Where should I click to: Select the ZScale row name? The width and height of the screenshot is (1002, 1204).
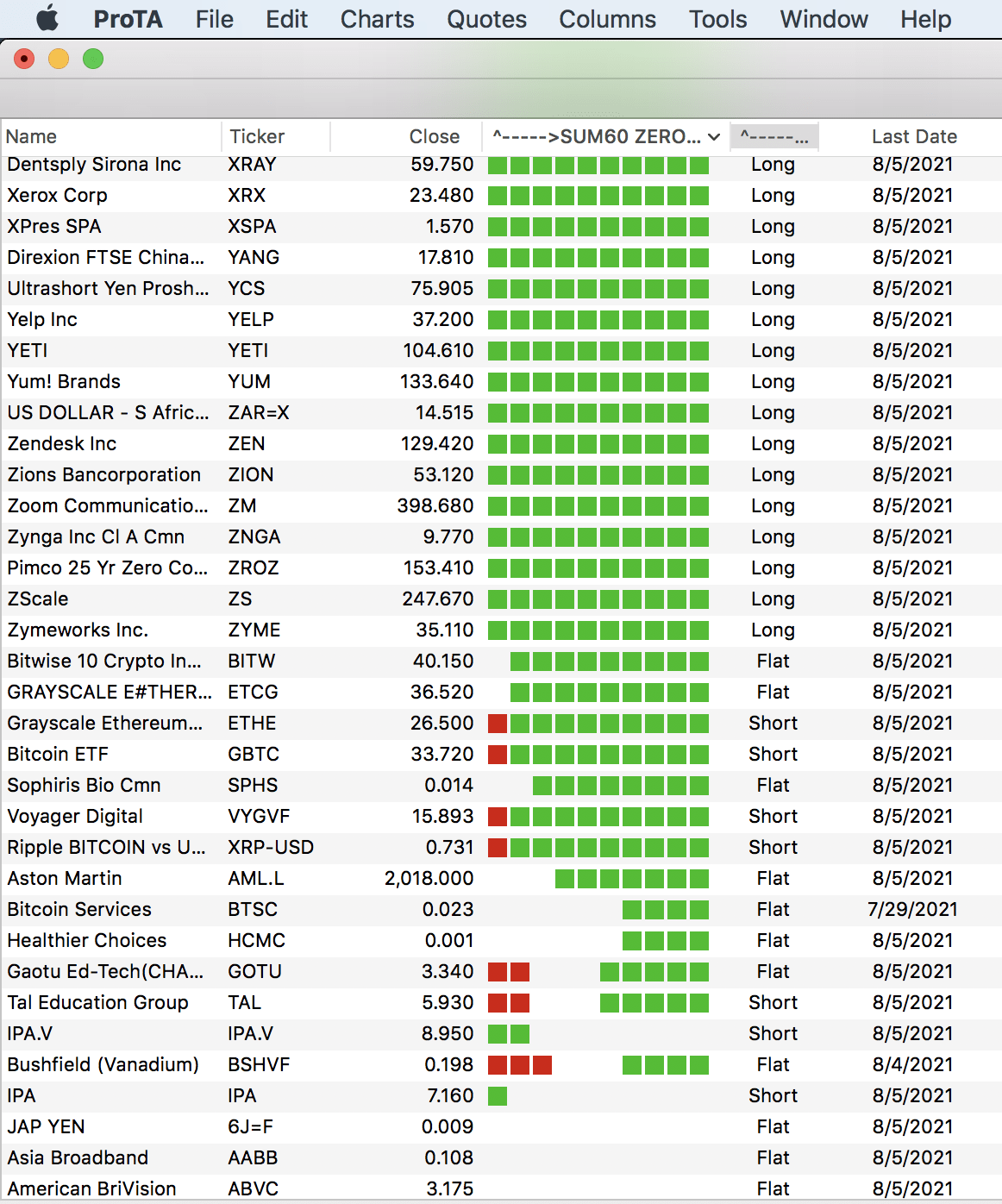(37, 599)
